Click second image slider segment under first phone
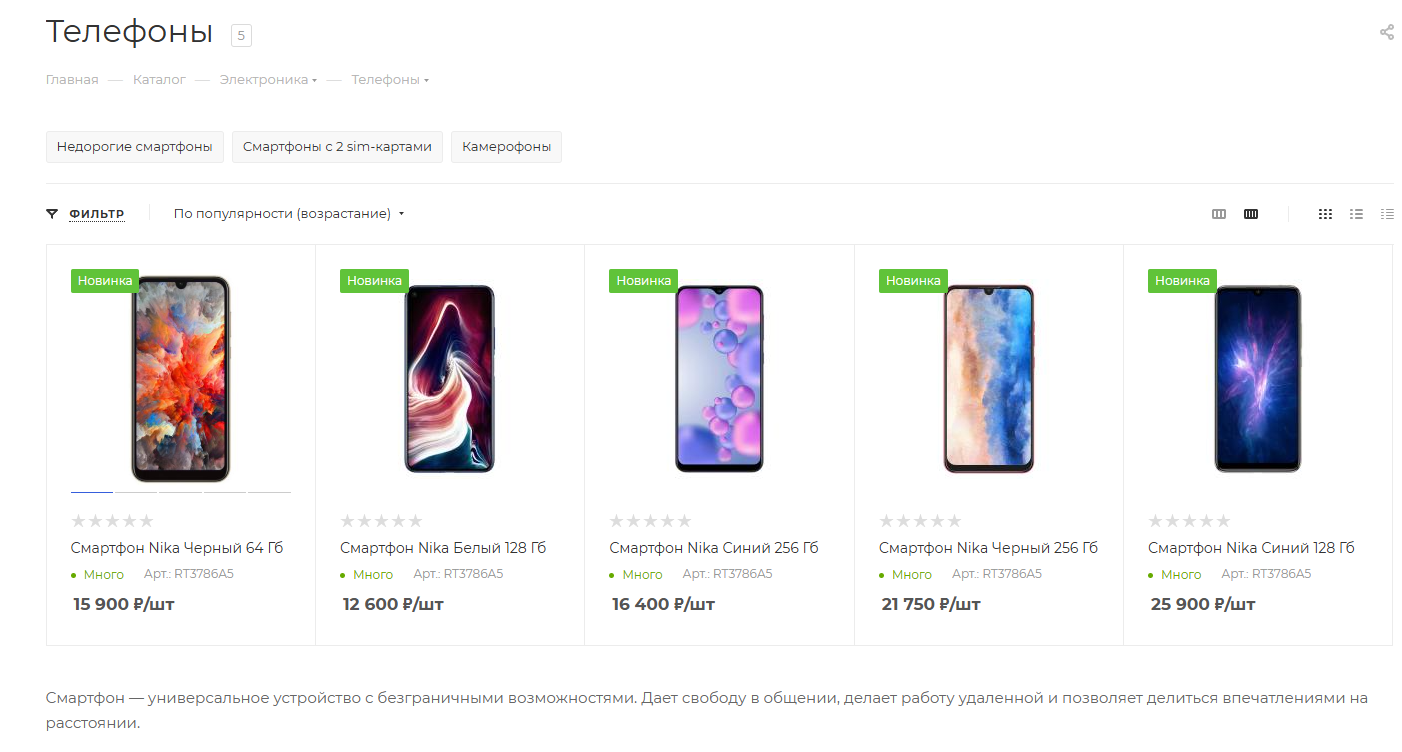This screenshot has width=1402, height=752. coord(136,492)
